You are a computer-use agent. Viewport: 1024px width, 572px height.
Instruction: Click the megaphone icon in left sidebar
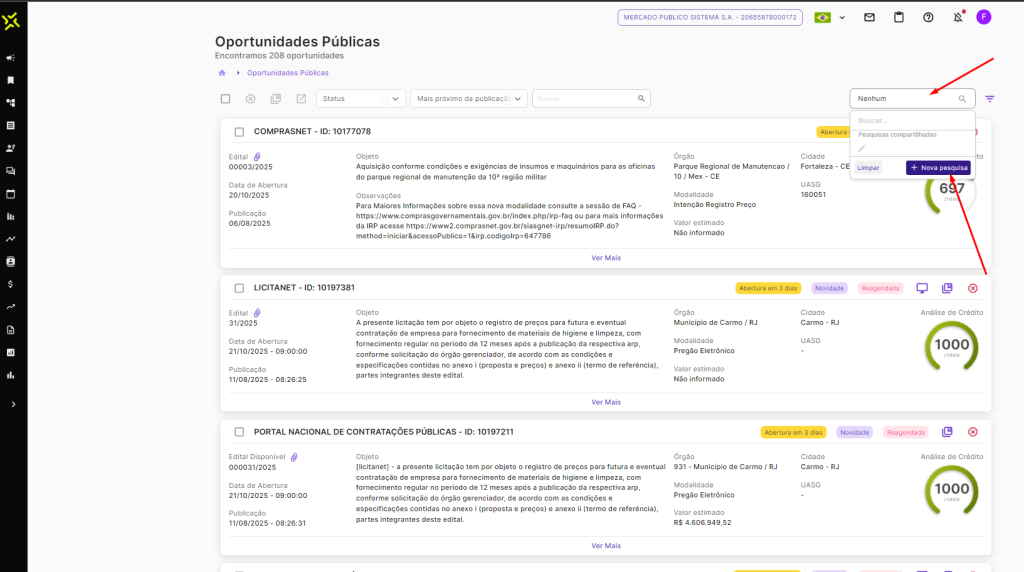click(x=11, y=58)
